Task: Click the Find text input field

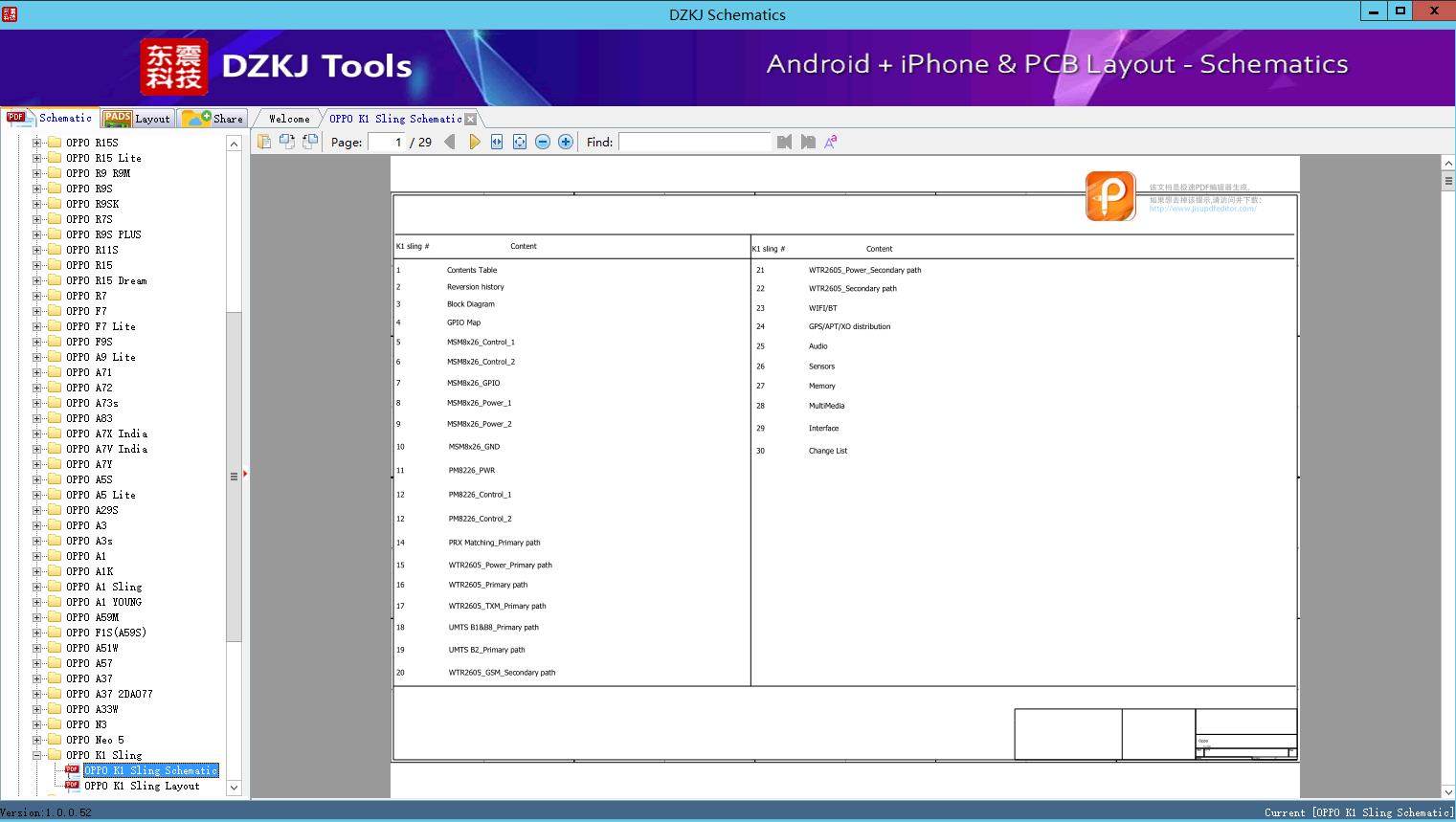Action: point(695,142)
